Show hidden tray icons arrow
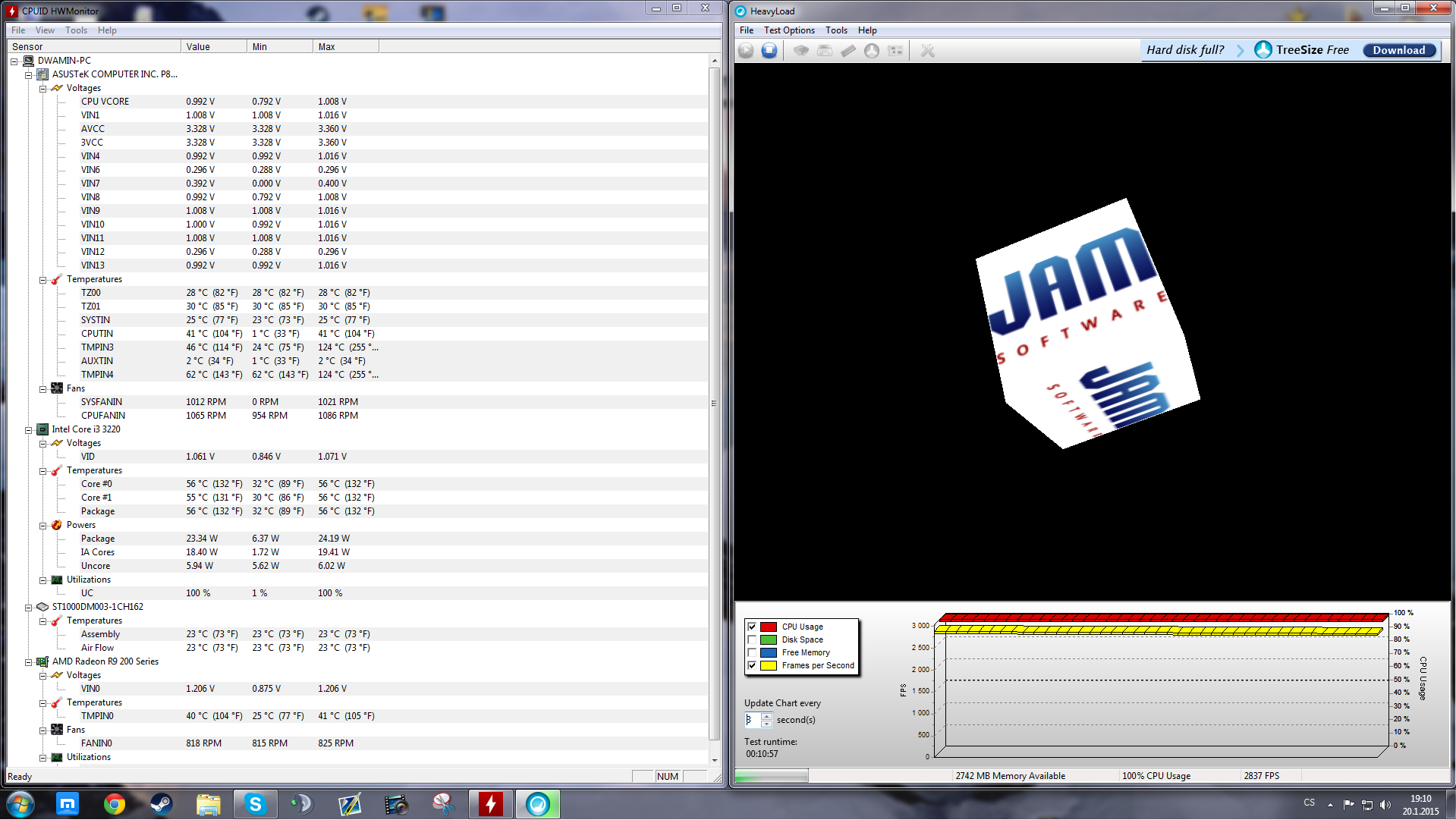The image size is (1456, 820). pos(1330,805)
